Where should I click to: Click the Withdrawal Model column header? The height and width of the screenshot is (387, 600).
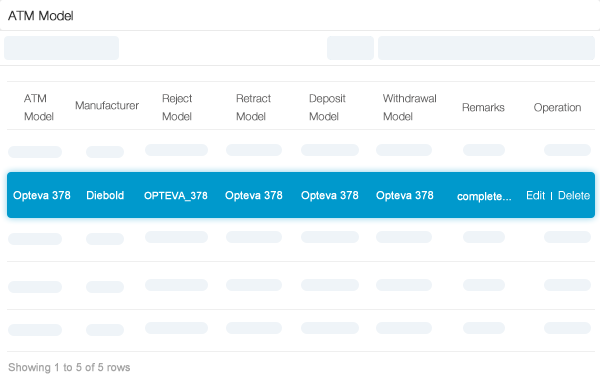coord(409,107)
